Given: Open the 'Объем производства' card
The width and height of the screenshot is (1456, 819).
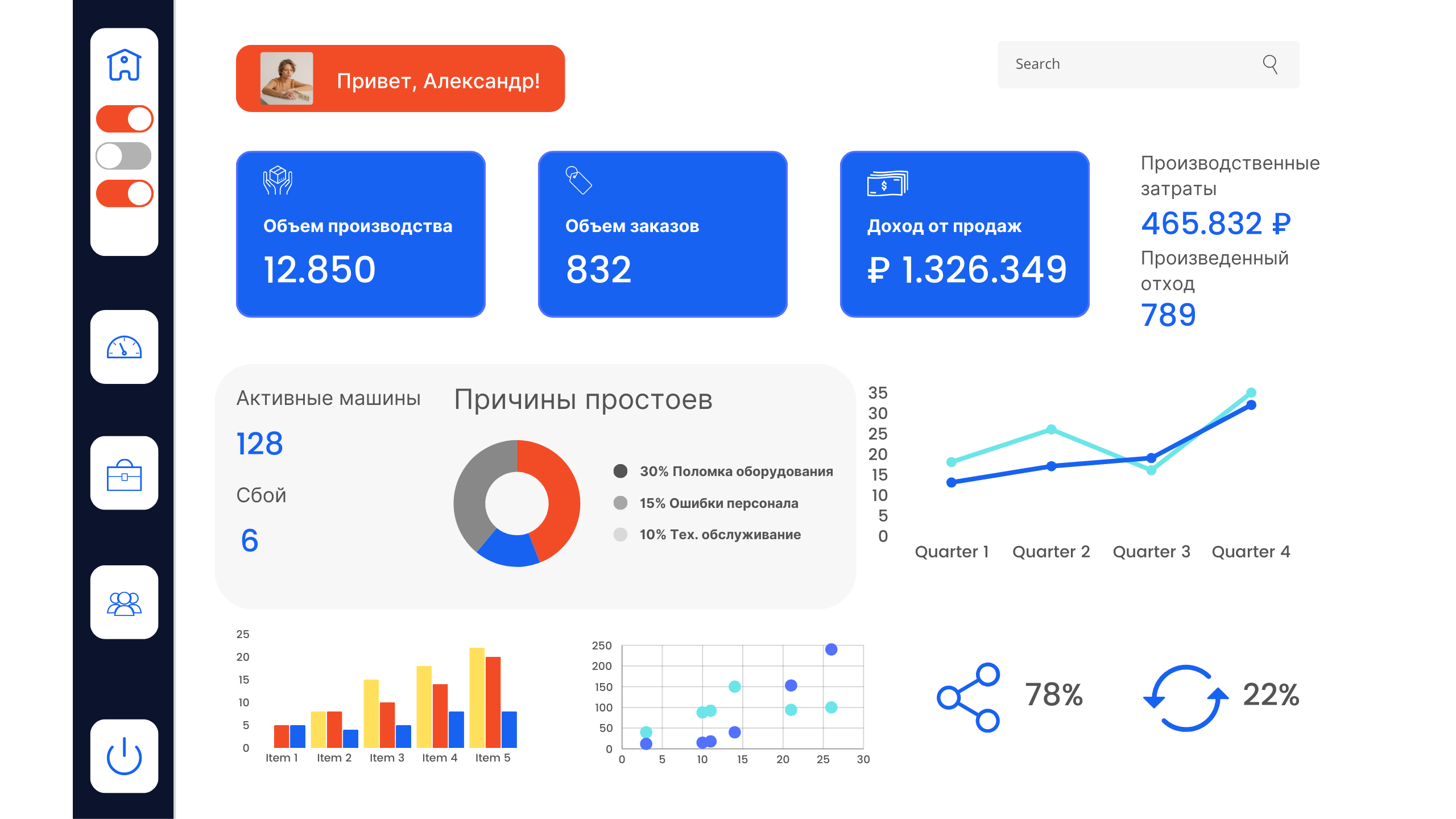Looking at the screenshot, I should coord(361,234).
